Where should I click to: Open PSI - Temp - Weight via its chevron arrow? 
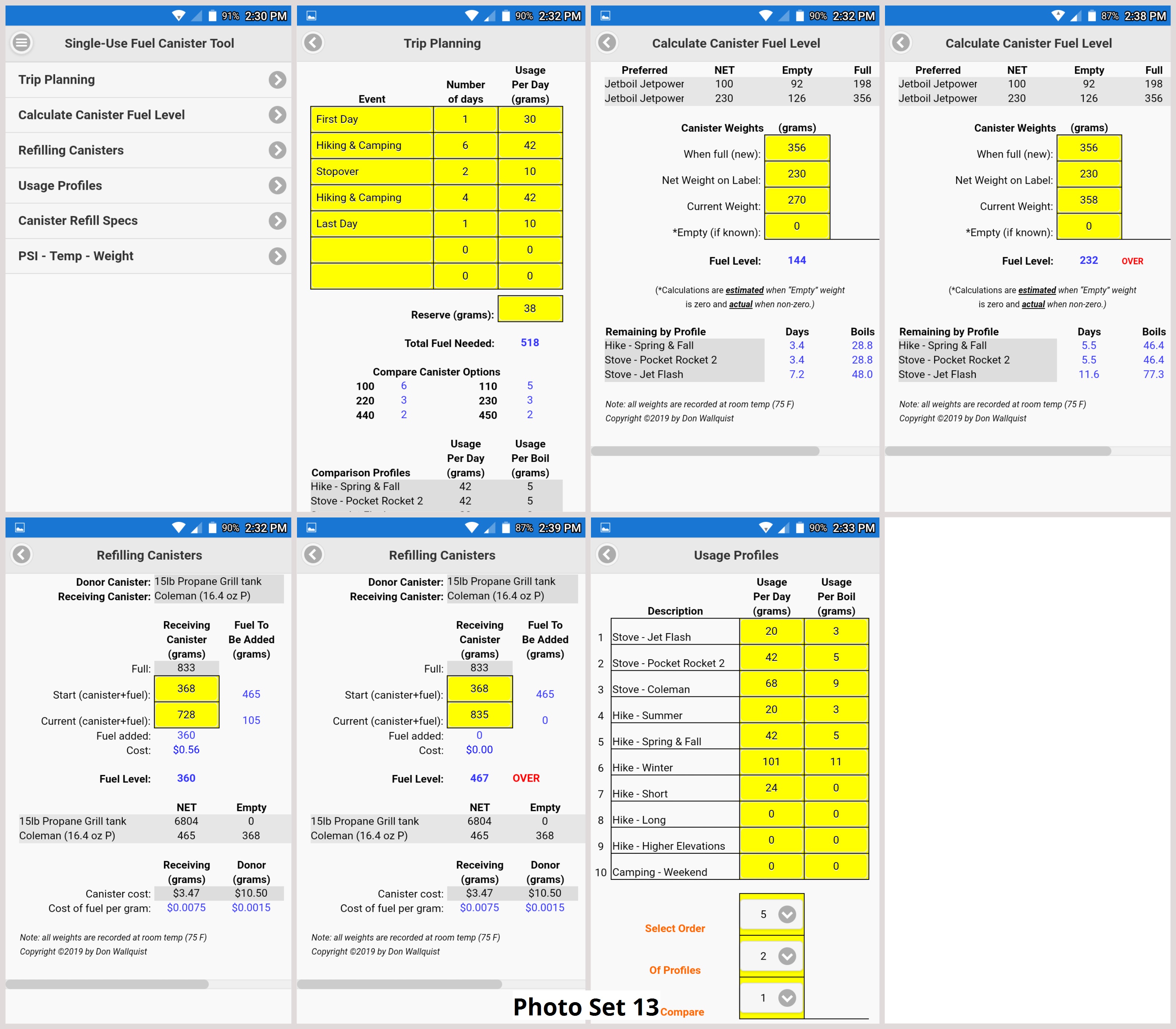(278, 255)
